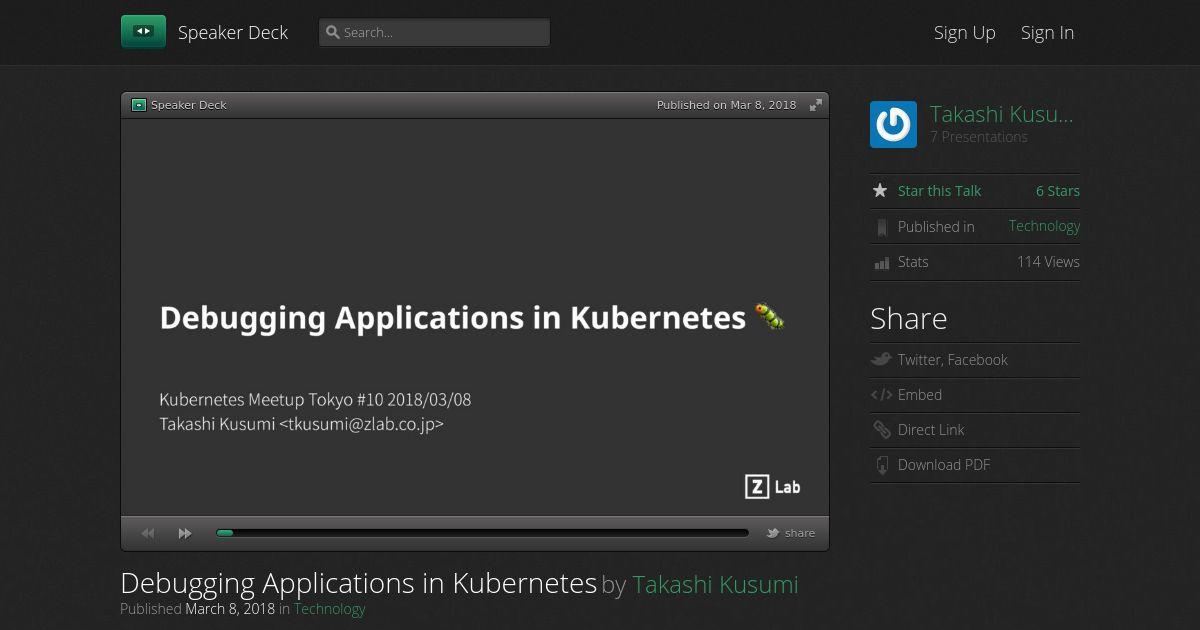Click the '114 Views' stat text
This screenshot has width=1200, height=630.
tap(1048, 262)
